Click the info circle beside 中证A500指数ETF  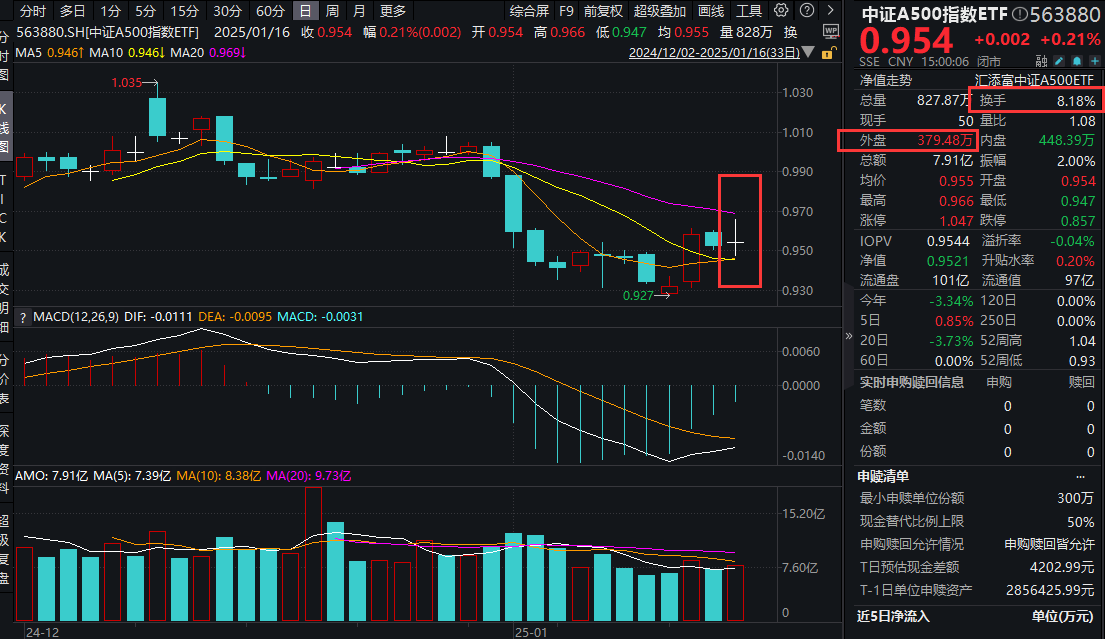pos(1019,13)
